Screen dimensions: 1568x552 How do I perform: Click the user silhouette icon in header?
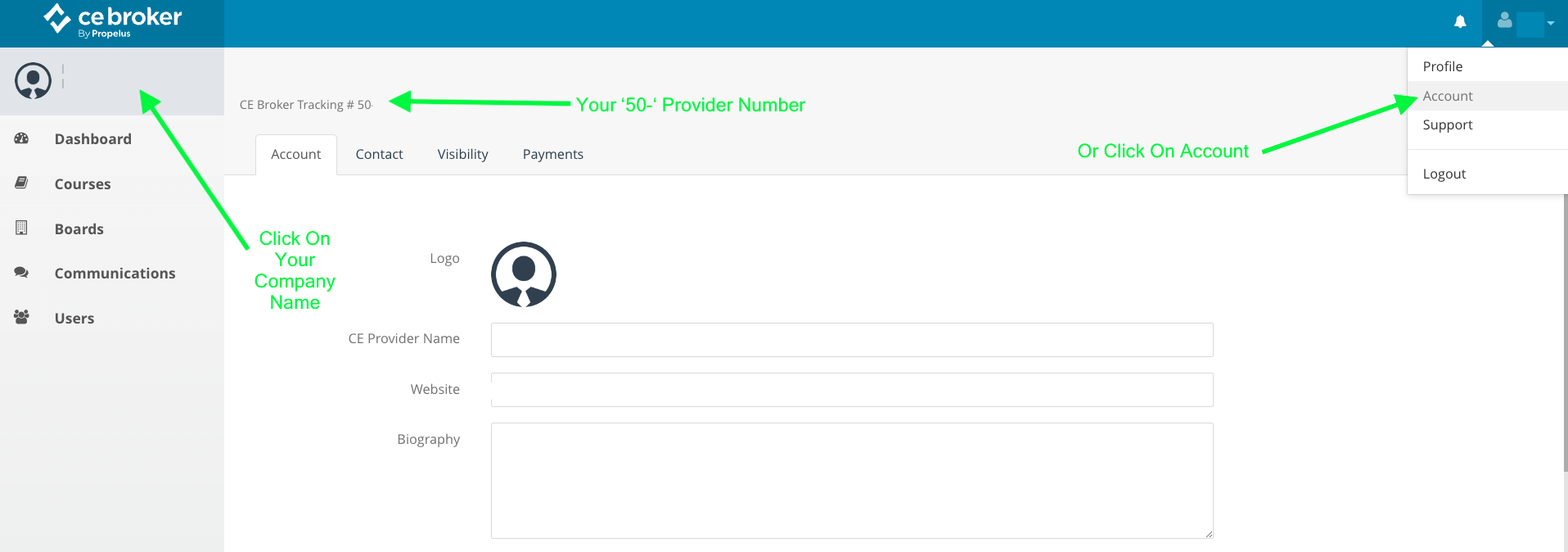click(x=1504, y=20)
